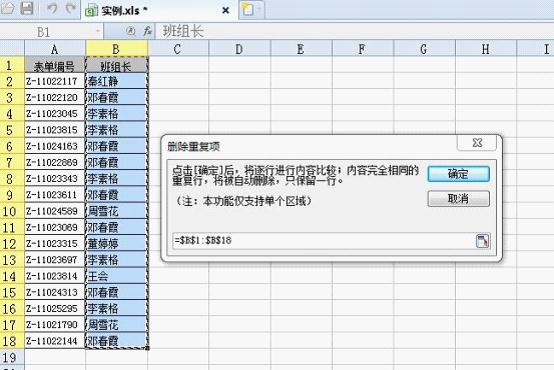Close the 实例.xls document tab
The width and height of the screenshot is (554, 370).
click(225, 11)
